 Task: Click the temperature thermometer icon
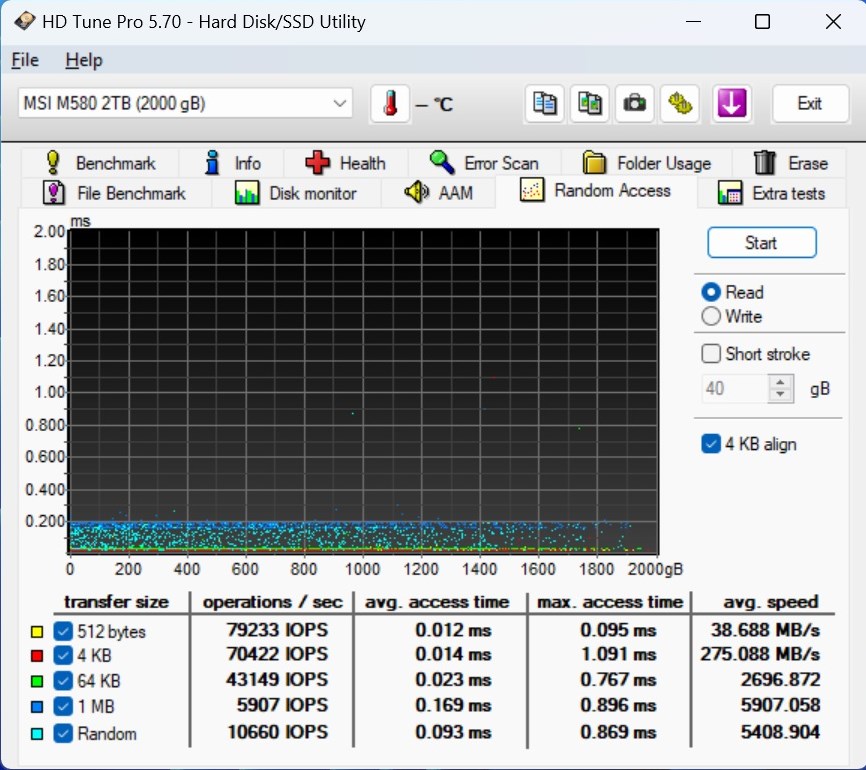pyautogui.click(x=390, y=103)
